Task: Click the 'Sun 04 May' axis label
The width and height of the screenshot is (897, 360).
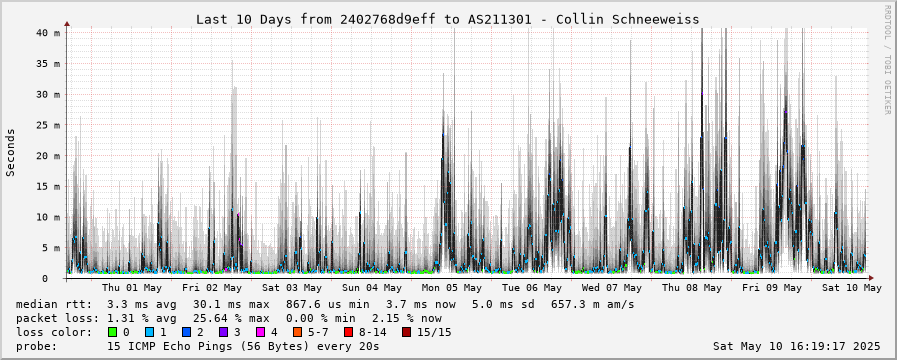Action: 372,288
